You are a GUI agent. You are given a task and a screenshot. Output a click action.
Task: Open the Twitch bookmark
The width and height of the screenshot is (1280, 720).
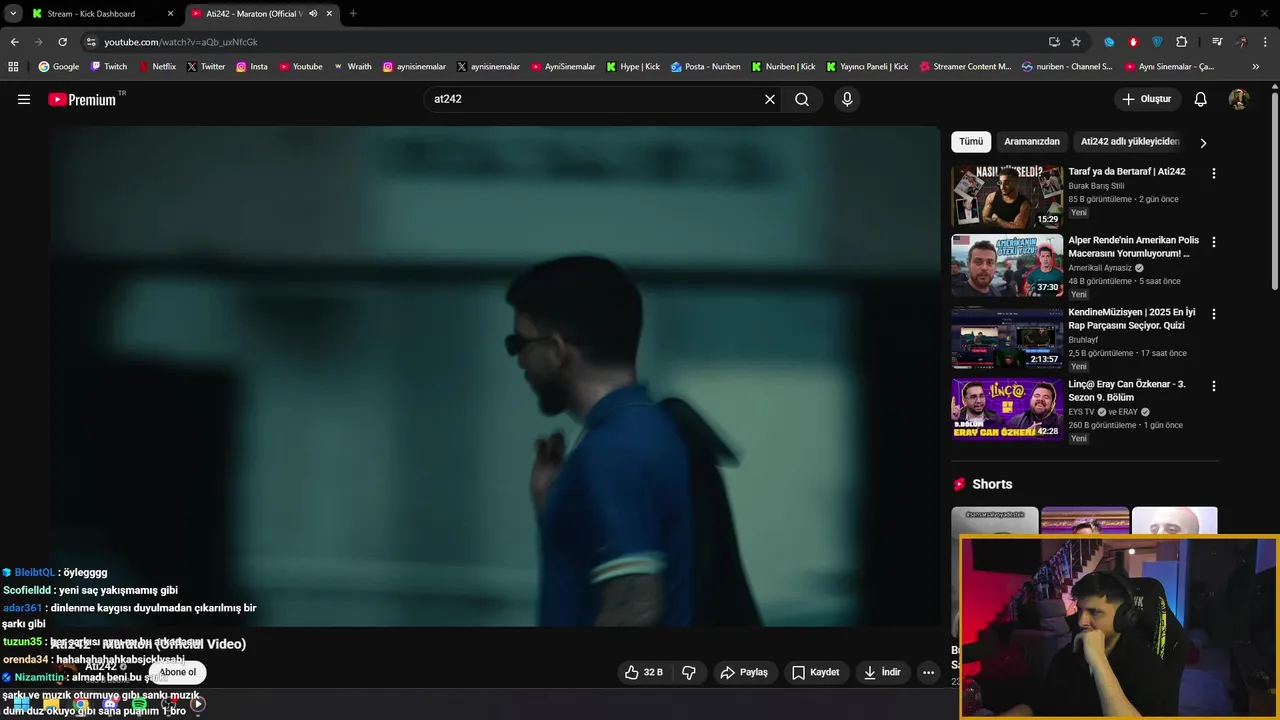pyautogui.click(x=109, y=67)
